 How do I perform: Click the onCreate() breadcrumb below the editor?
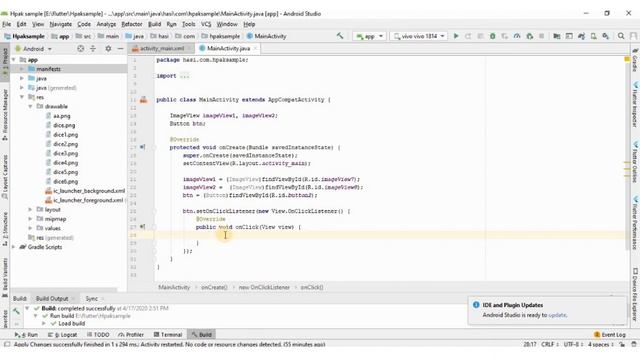(214, 287)
